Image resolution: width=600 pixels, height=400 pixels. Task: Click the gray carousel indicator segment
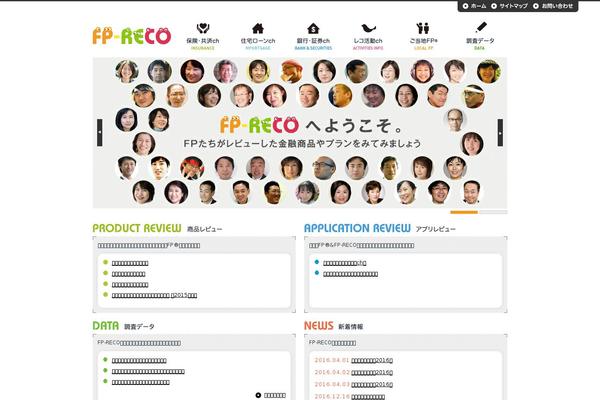tap(493, 212)
